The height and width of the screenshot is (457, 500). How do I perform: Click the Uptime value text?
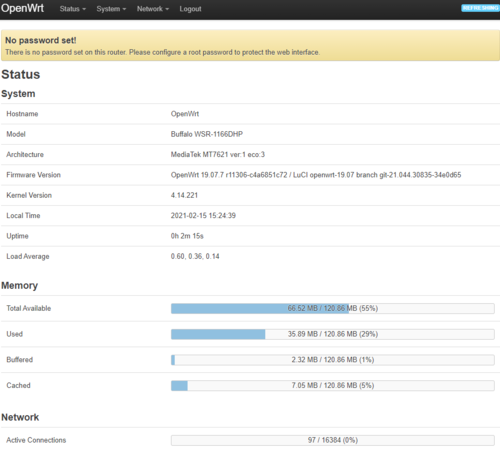(187, 236)
